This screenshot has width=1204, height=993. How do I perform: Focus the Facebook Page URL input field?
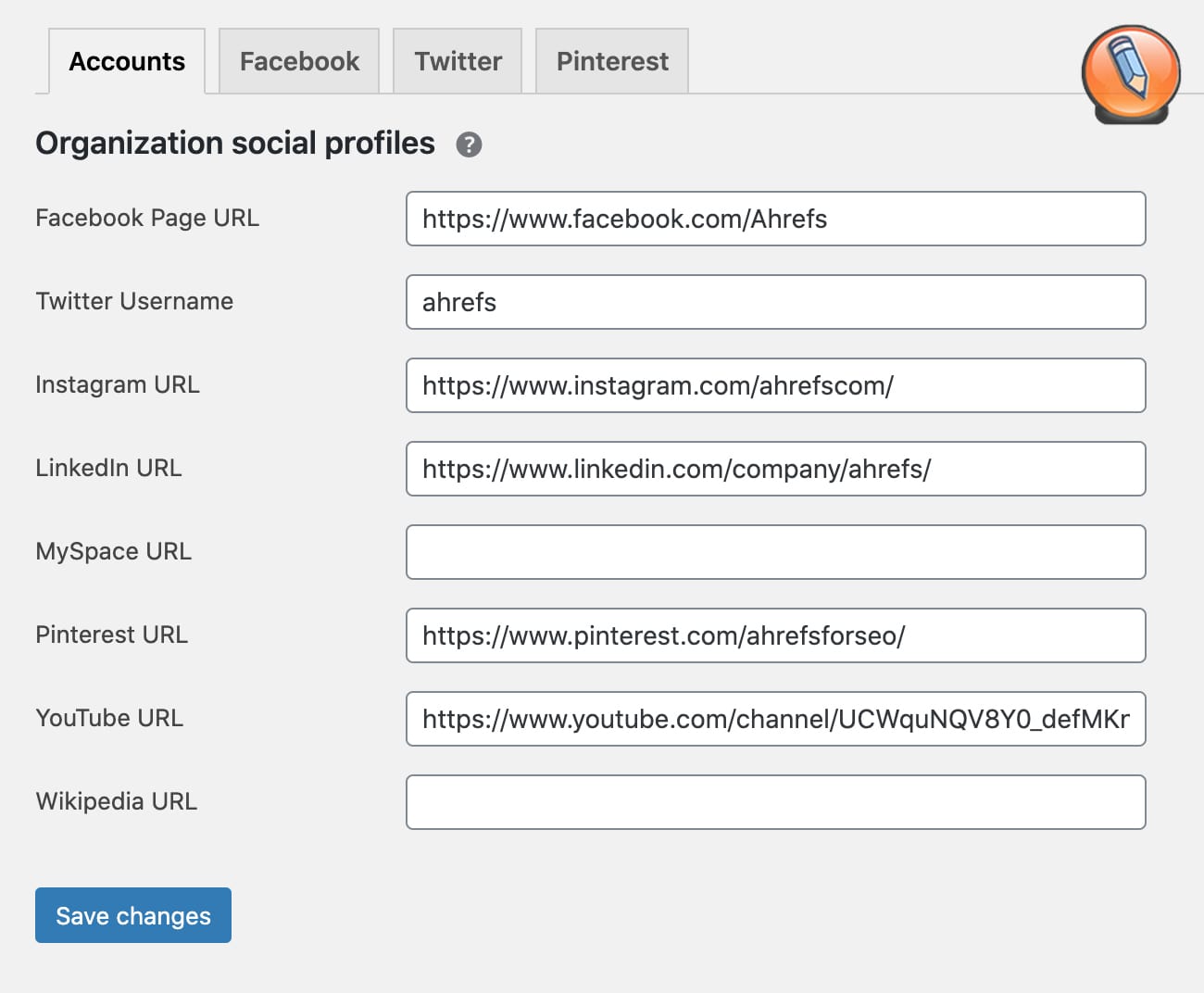775,219
